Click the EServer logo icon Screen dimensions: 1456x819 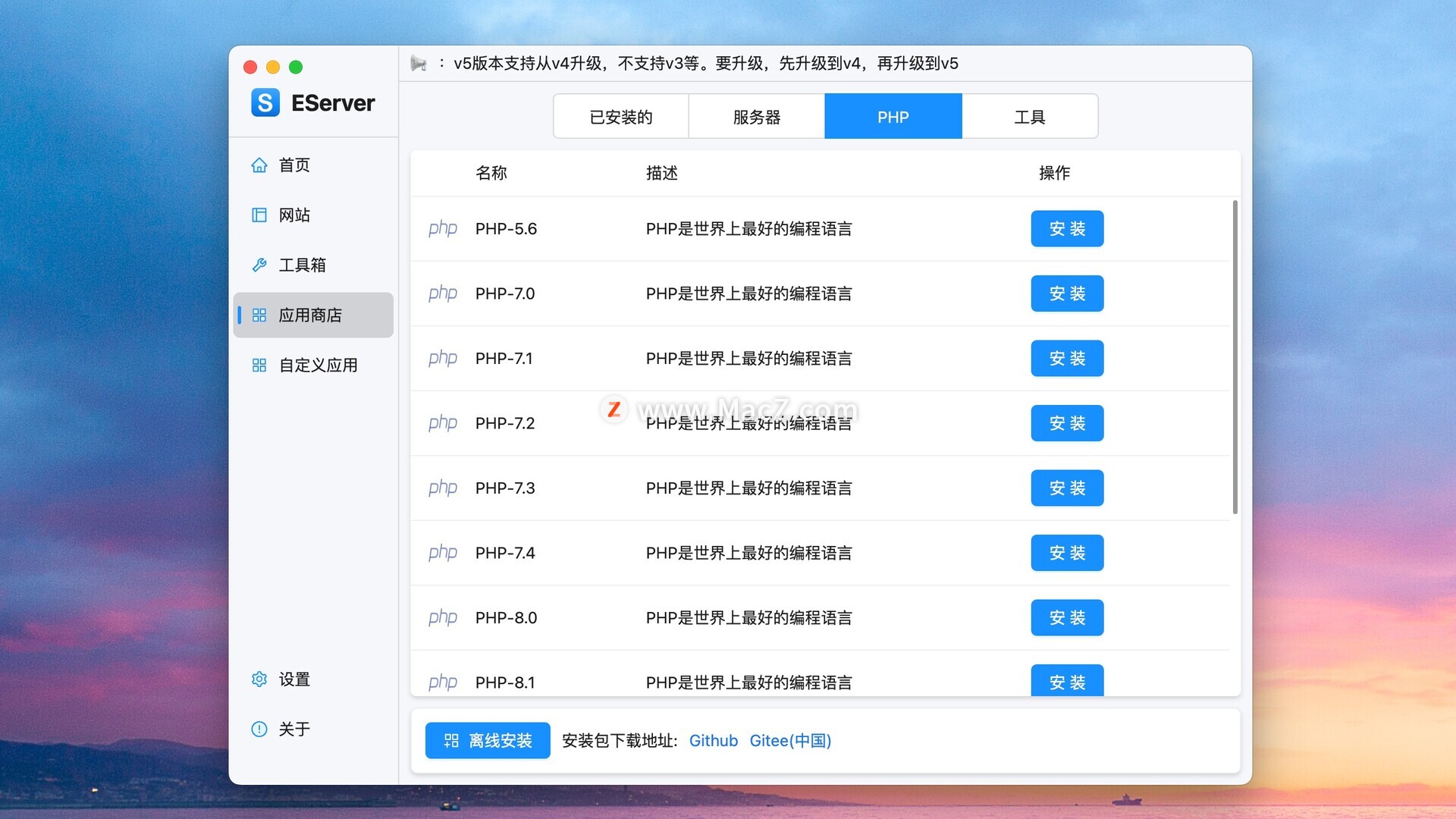coord(265,102)
